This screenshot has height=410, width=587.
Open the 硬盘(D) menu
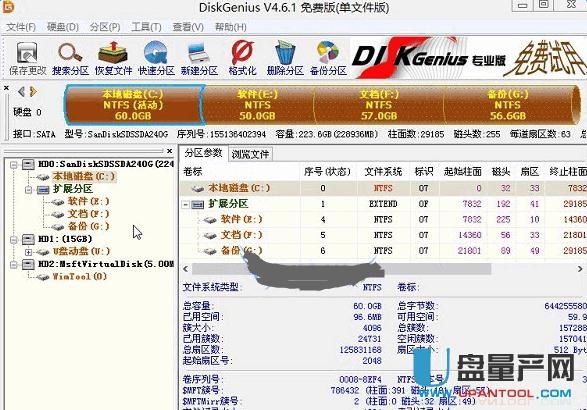coord(63,27)
